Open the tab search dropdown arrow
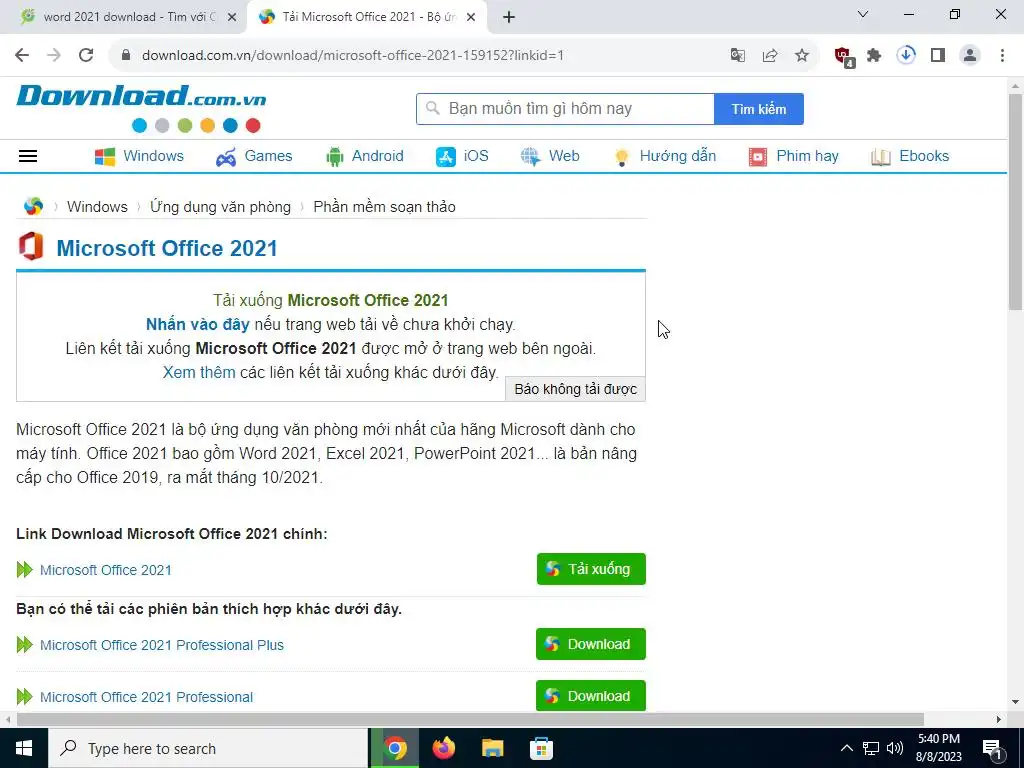 pos(863,14)
